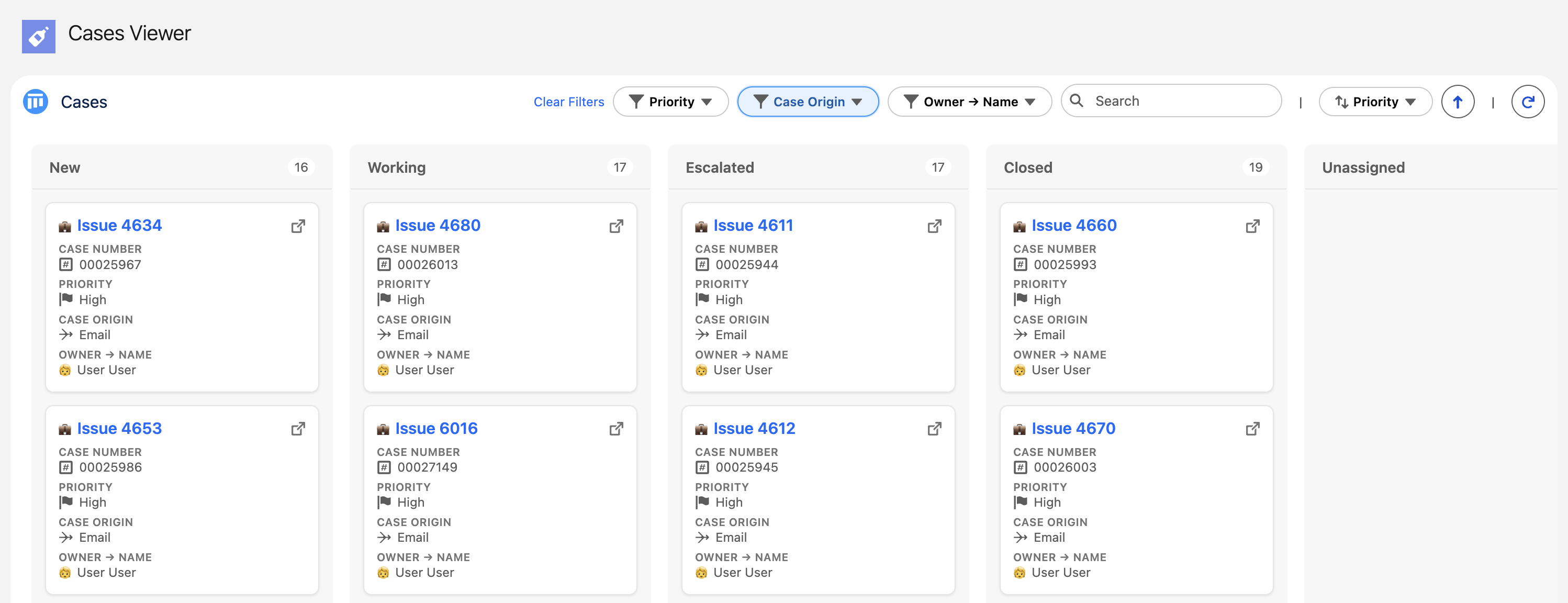Screen dimensions: 1568x603
Task: Click briefcase icon beside Issue 4670
Action: tap(1020, 430)
